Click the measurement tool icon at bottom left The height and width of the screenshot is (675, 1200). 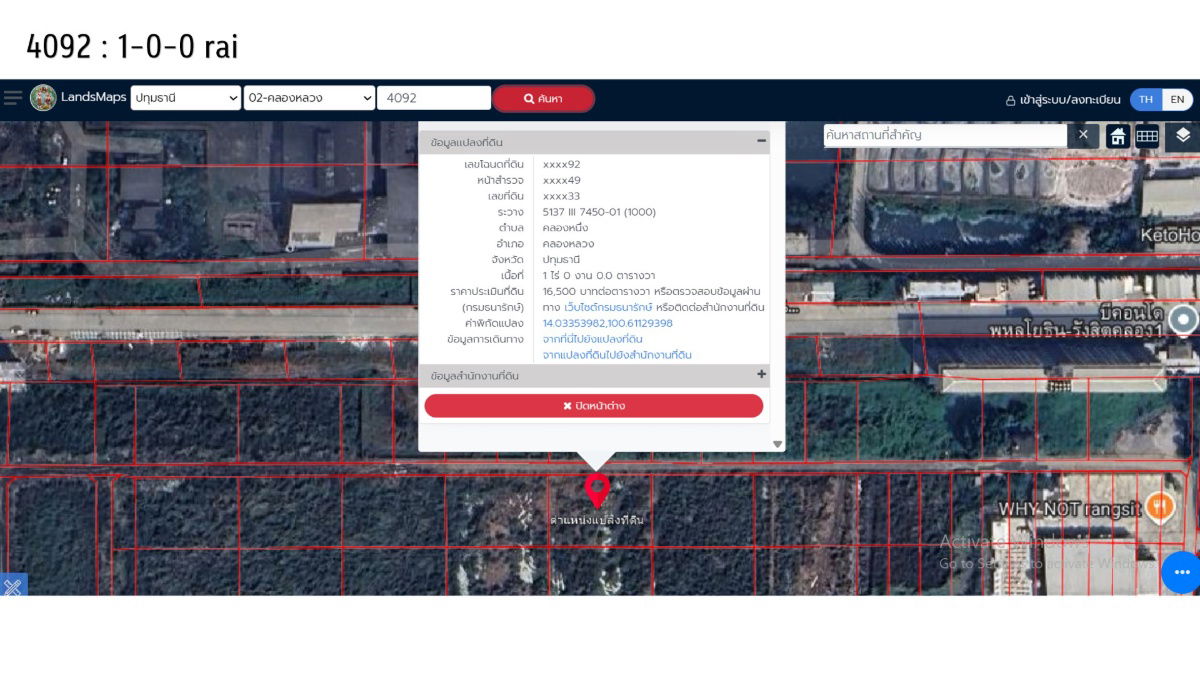point(12,586)
